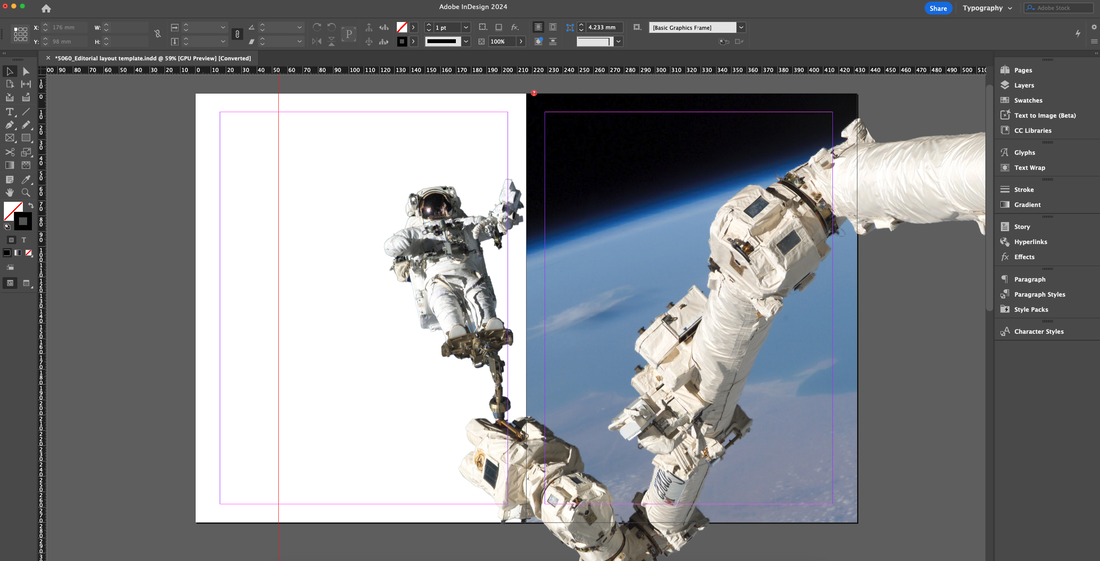Open the corner shape dropdown
1100x561 pixels.
click(x=619, y=41)
